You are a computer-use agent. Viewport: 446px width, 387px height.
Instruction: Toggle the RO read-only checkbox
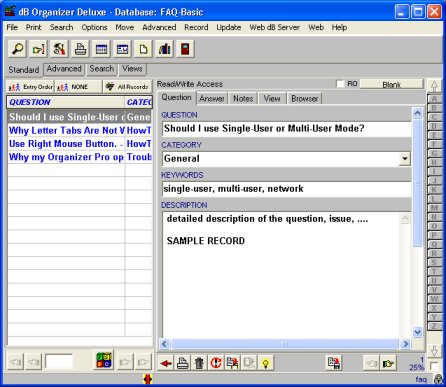340,84
